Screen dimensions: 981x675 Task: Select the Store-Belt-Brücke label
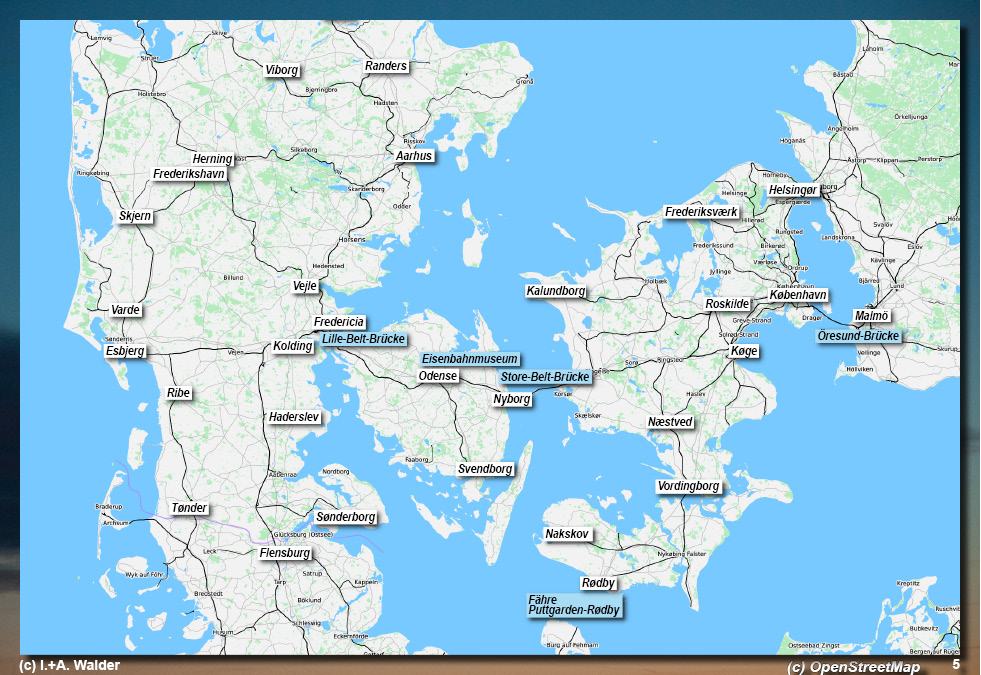(x=544, y=377)
